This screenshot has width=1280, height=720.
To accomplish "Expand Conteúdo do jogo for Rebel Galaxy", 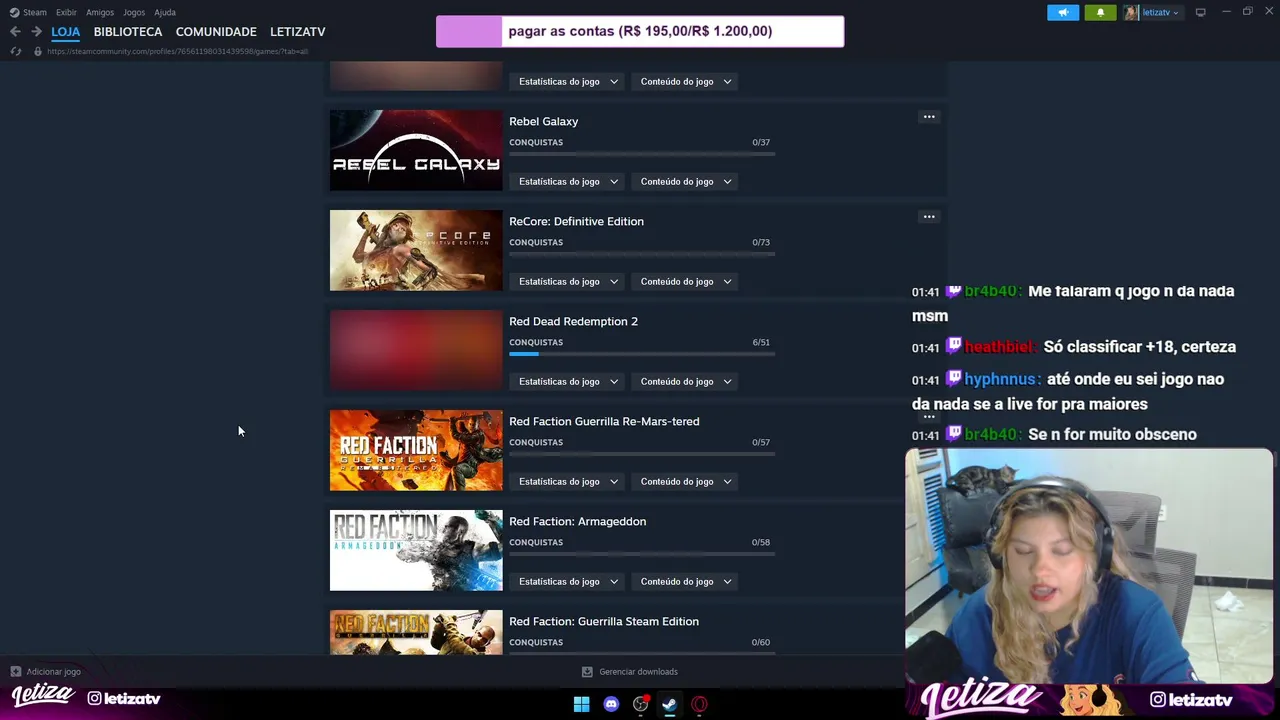I will [x=685, y=182].
